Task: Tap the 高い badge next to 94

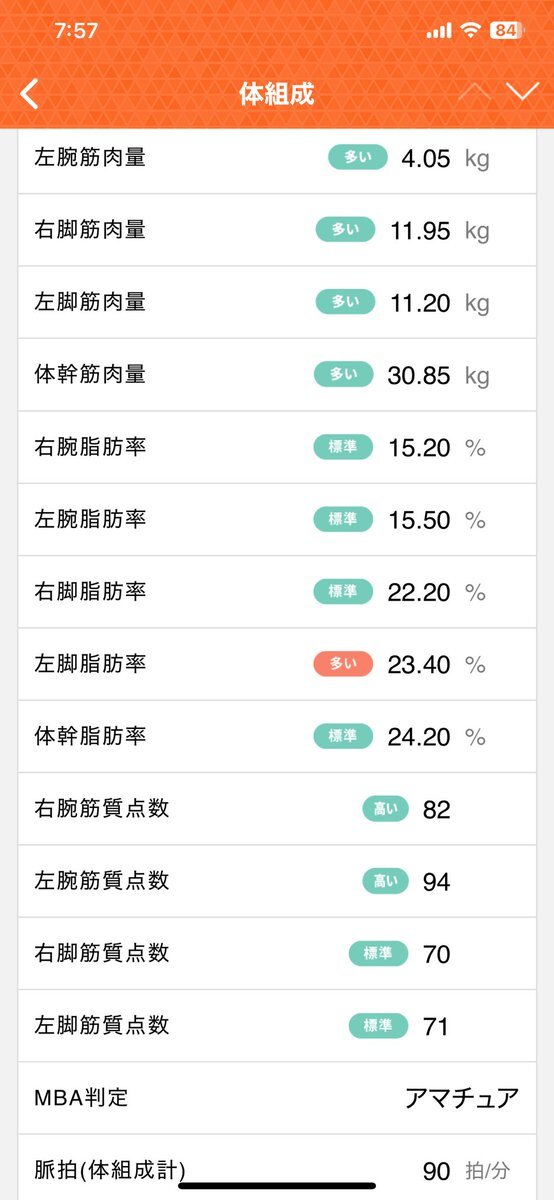Action: [x=385, y=881]
